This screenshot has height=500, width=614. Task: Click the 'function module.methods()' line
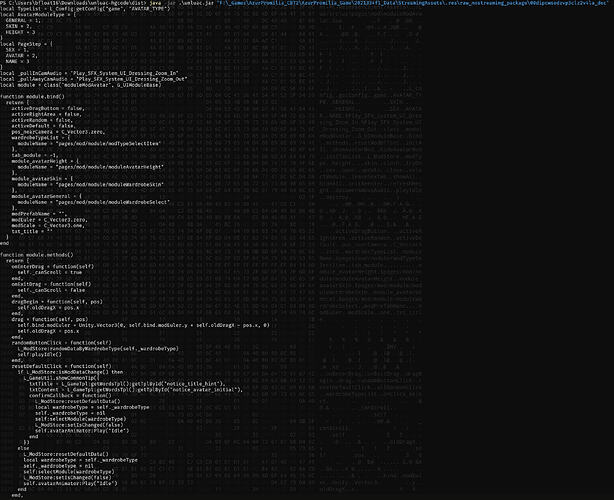click(36, 252)
